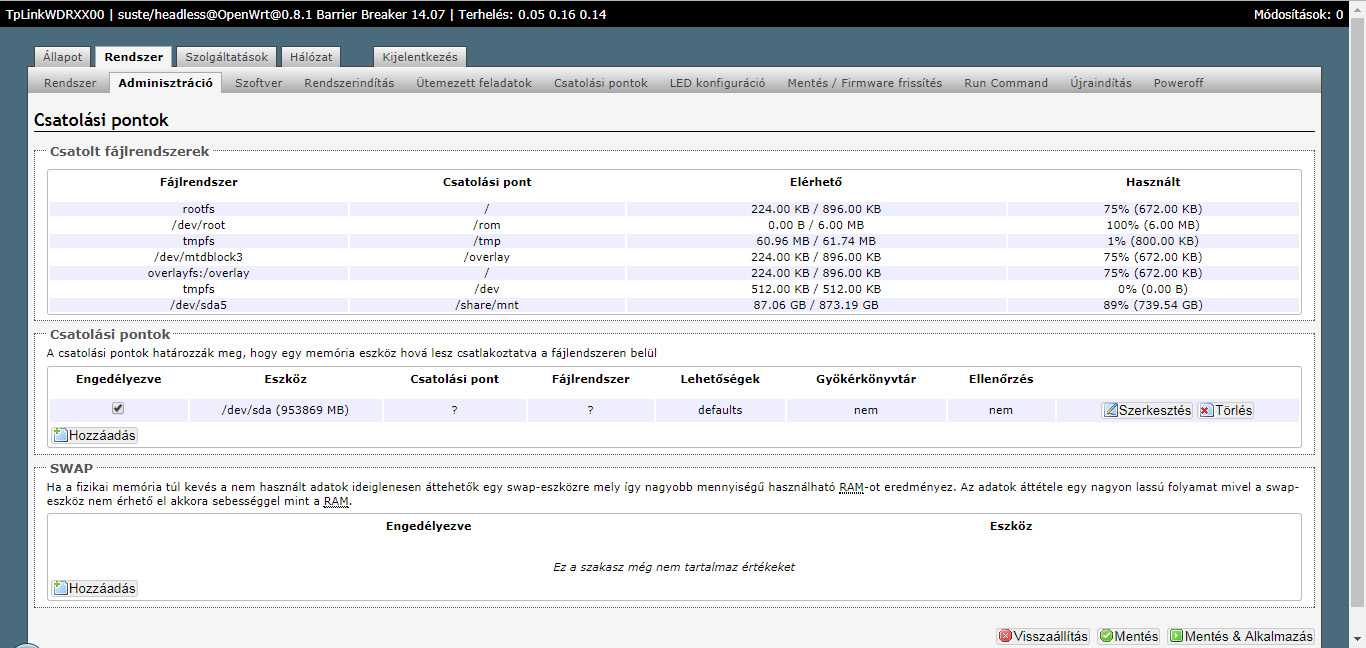Click the /share/mnt mount point cell
The image size is (1366, 648).
[487, 305]
